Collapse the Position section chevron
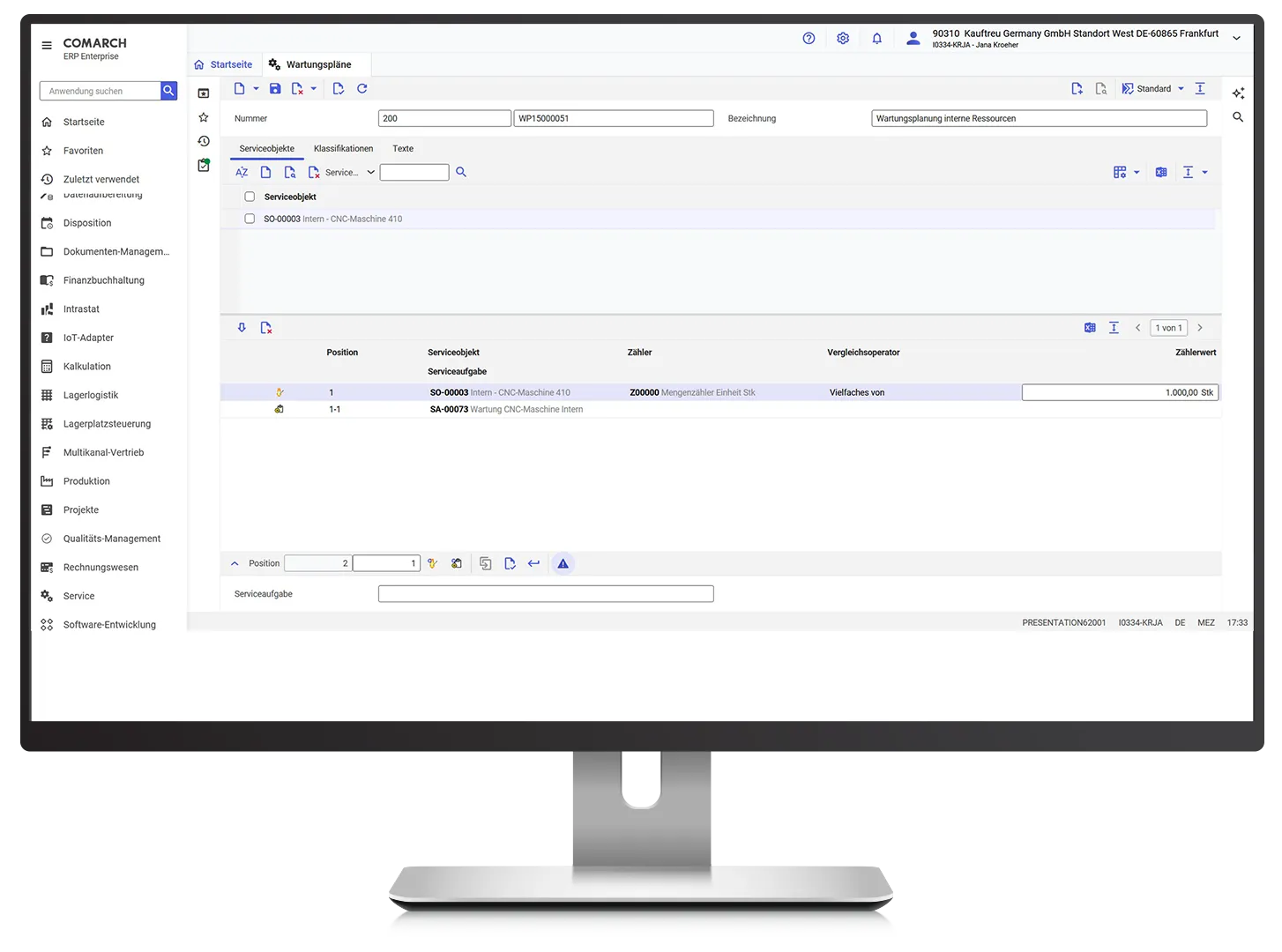 click(235, 564)
